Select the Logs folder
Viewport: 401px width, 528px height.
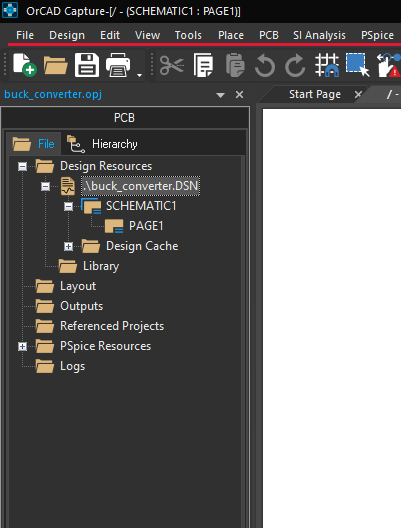(72, 366)
